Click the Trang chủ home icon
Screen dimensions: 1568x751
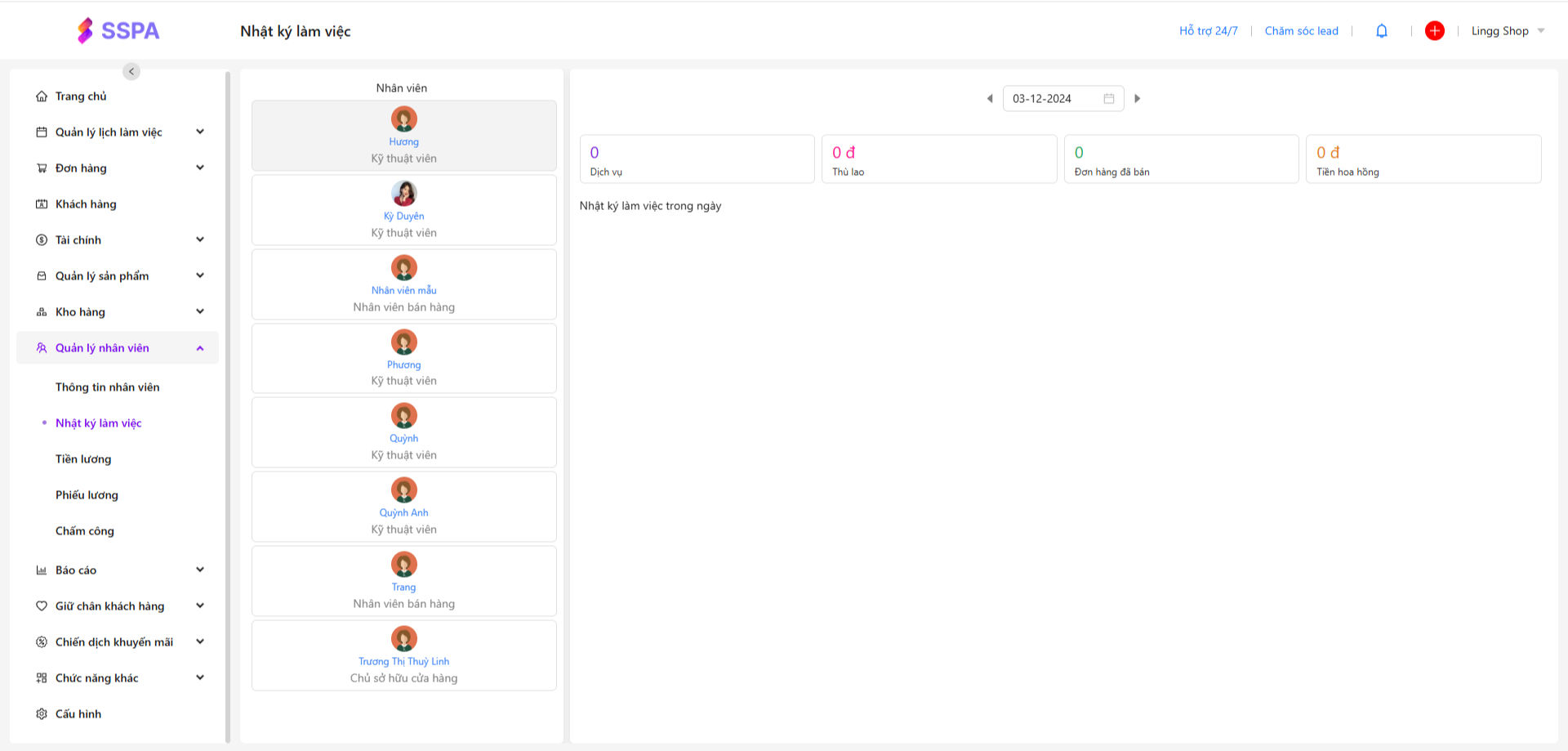coord(42,96)
